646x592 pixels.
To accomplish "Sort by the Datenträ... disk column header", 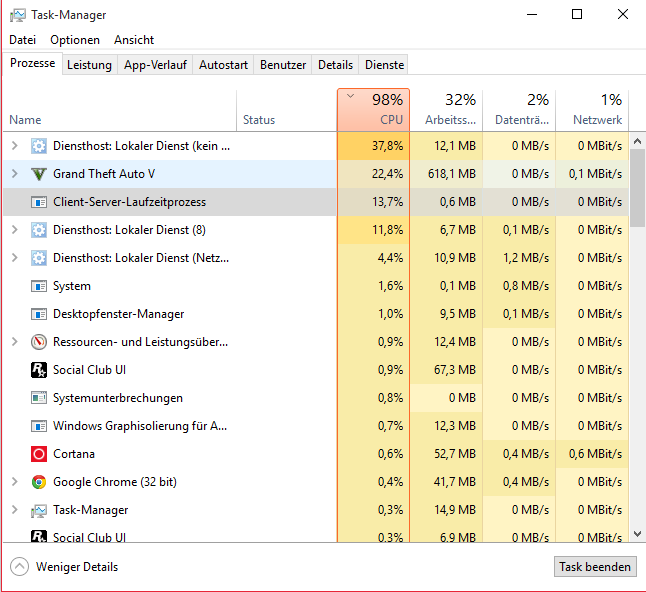I will [x=519, y=110].
